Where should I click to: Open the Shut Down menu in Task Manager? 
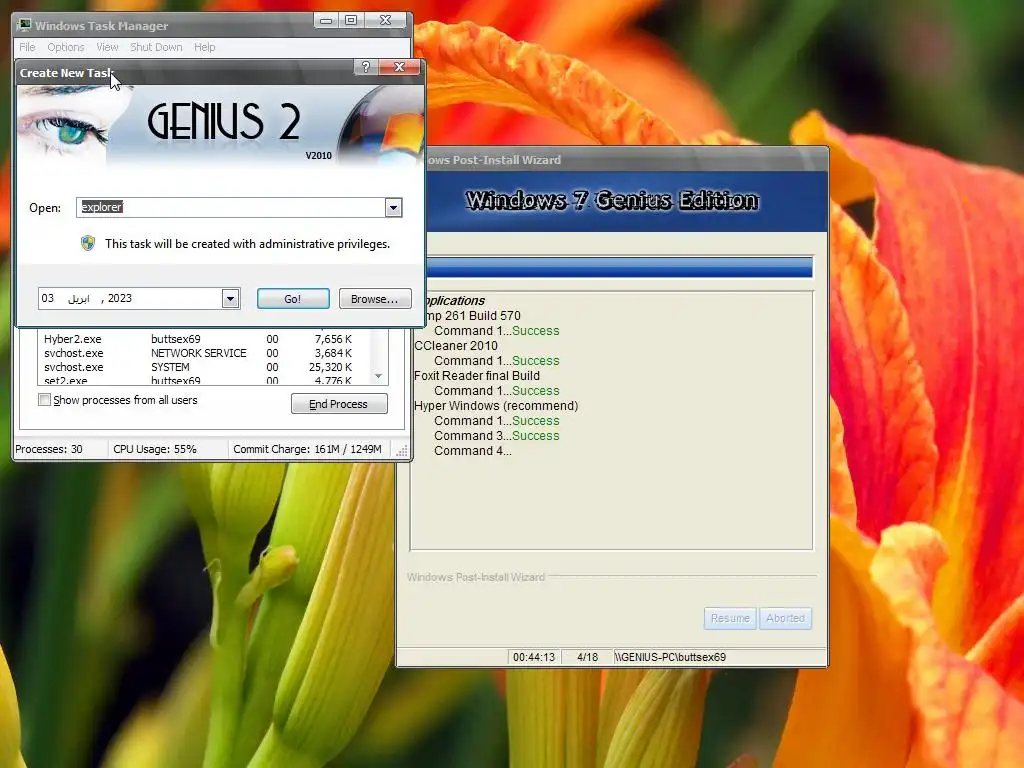pyautogui.click(x=156, y=47)
